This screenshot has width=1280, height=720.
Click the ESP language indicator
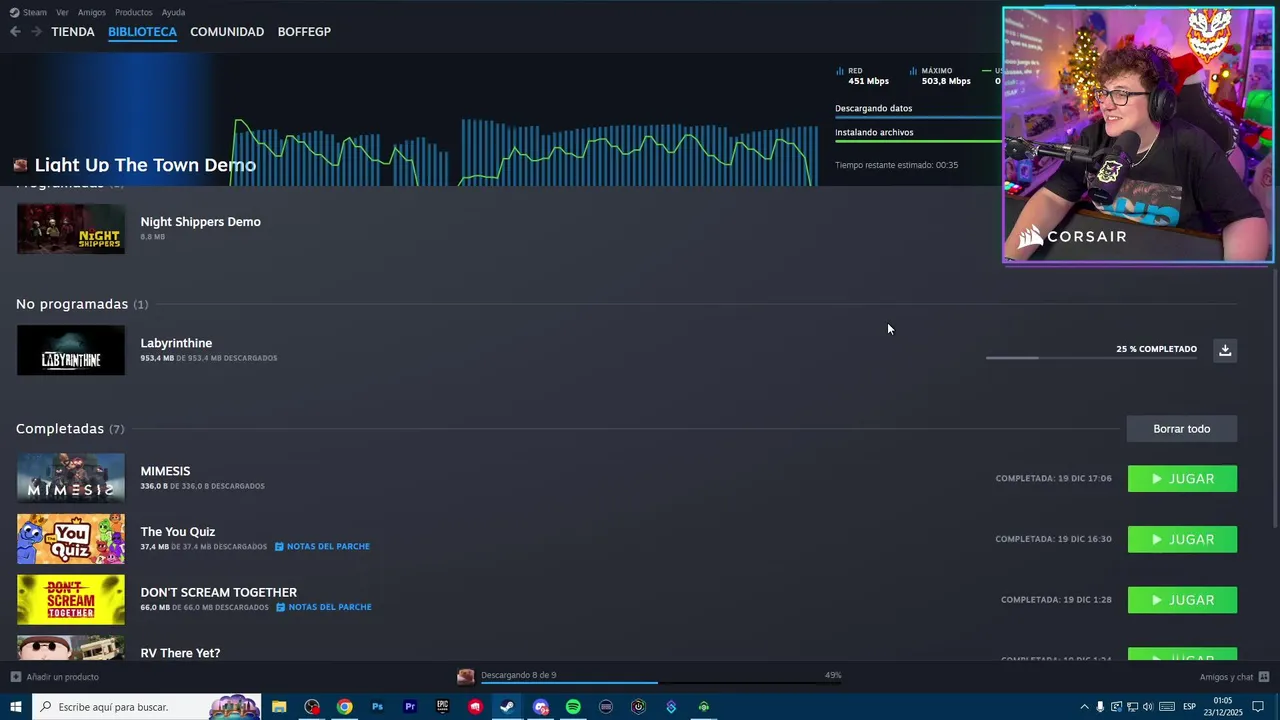pyautogui.click(x=1189, y=707)
